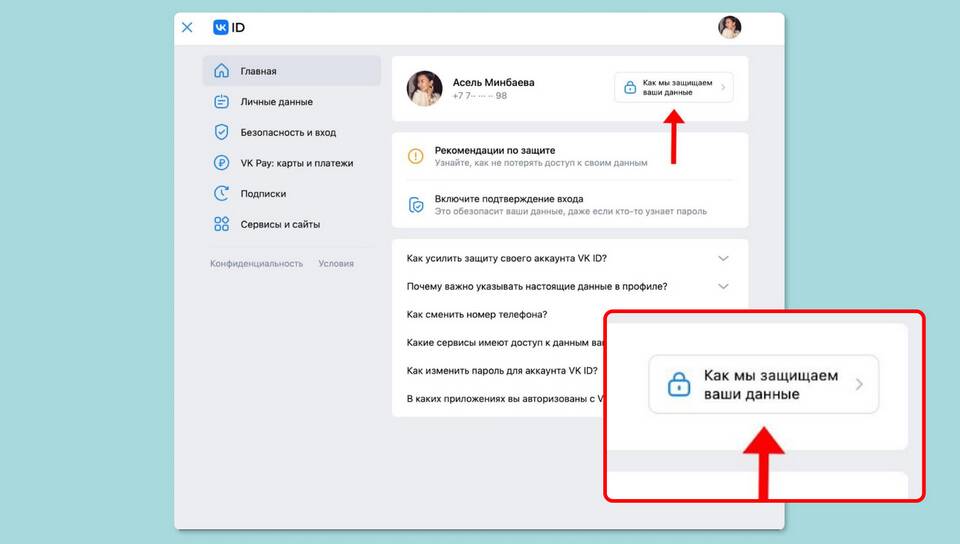Close the VK ID settings window

click(x=187, y=28)
